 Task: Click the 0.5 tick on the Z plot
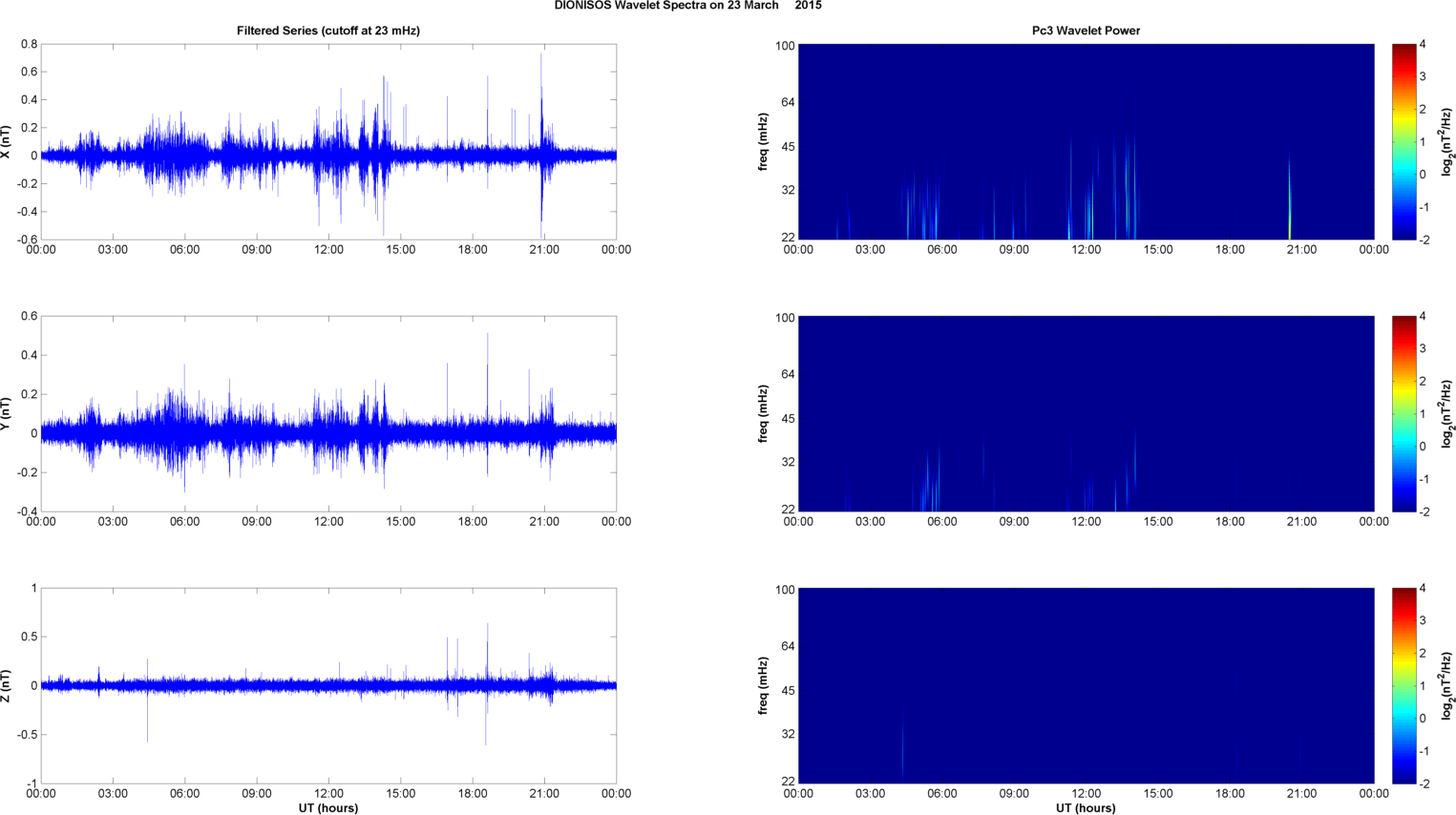coord(29,637)
